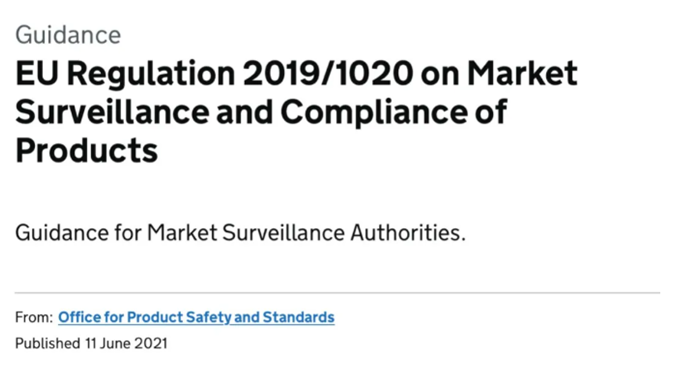Click the bold word "Surveillance" in the heading
Viewport: 675px width, 366px height.
(112, 112)
